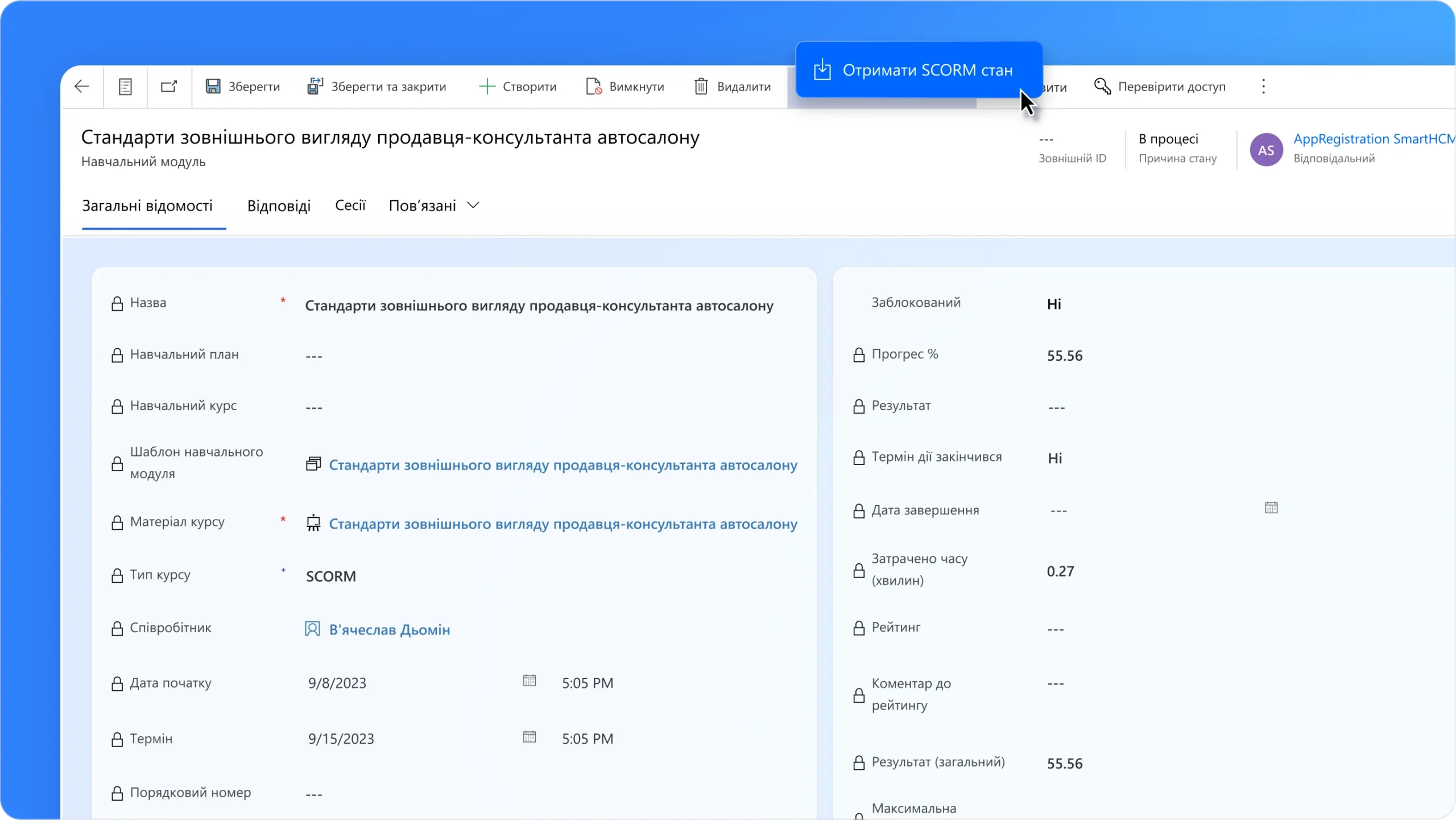The height and width of the screenshot is (820, 1456).
Task: Click the back arrow icon
Action: click(x=82, y=86)
